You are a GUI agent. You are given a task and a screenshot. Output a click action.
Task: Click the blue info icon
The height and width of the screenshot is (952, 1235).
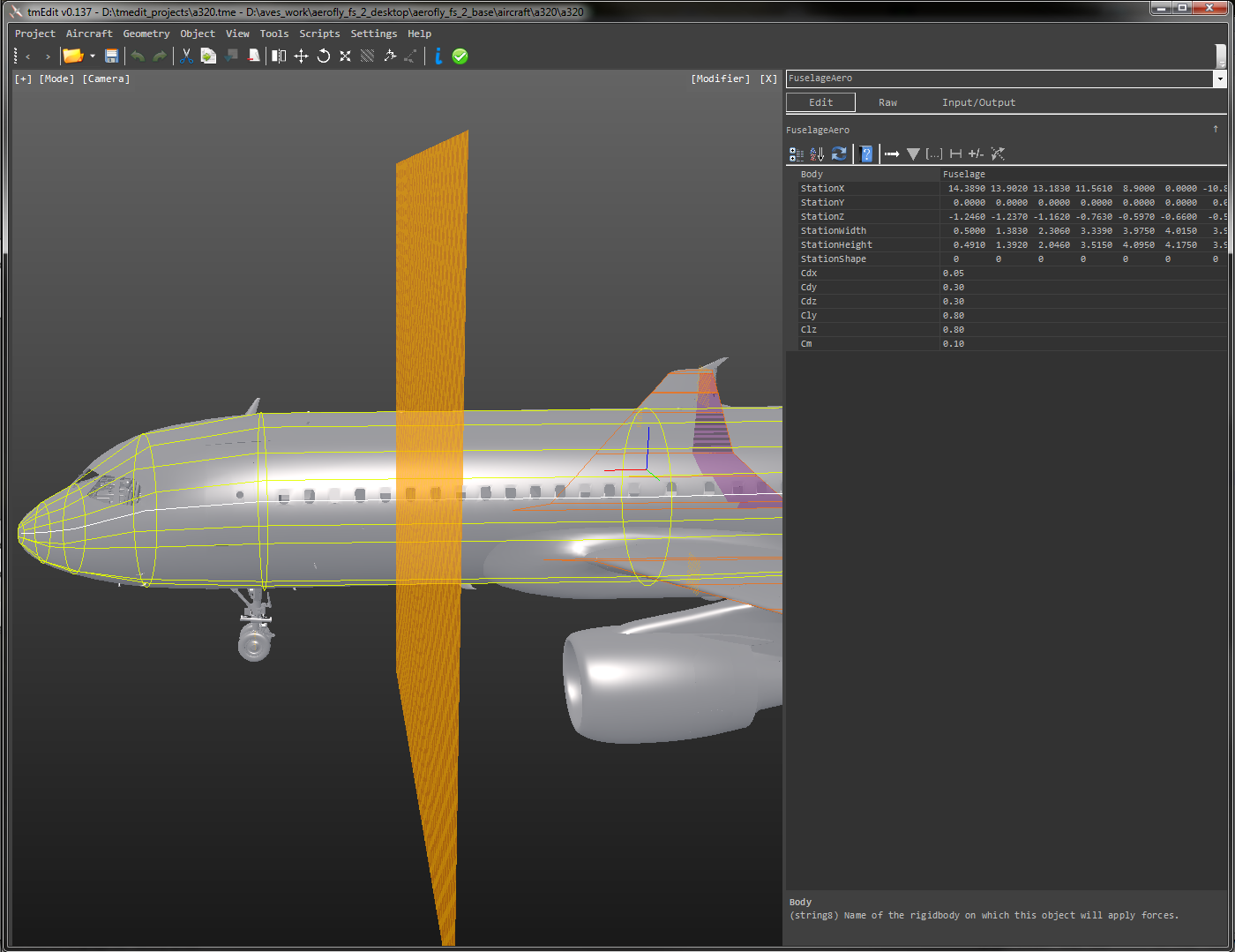click(438, 56)
